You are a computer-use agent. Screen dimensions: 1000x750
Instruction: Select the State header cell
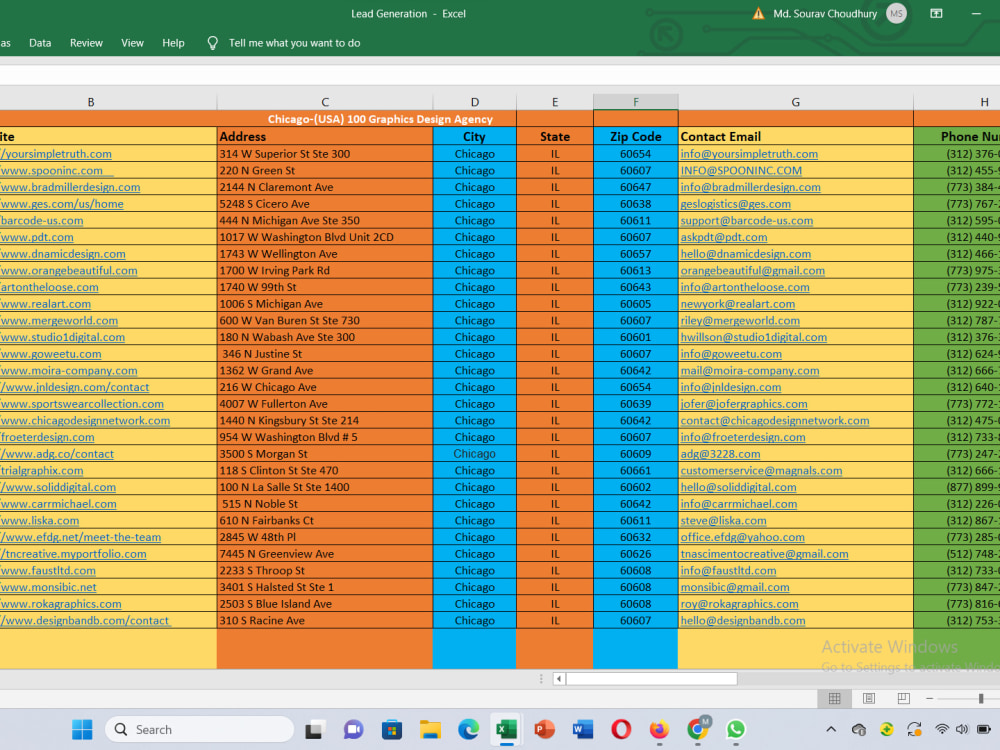pos(555,136)
